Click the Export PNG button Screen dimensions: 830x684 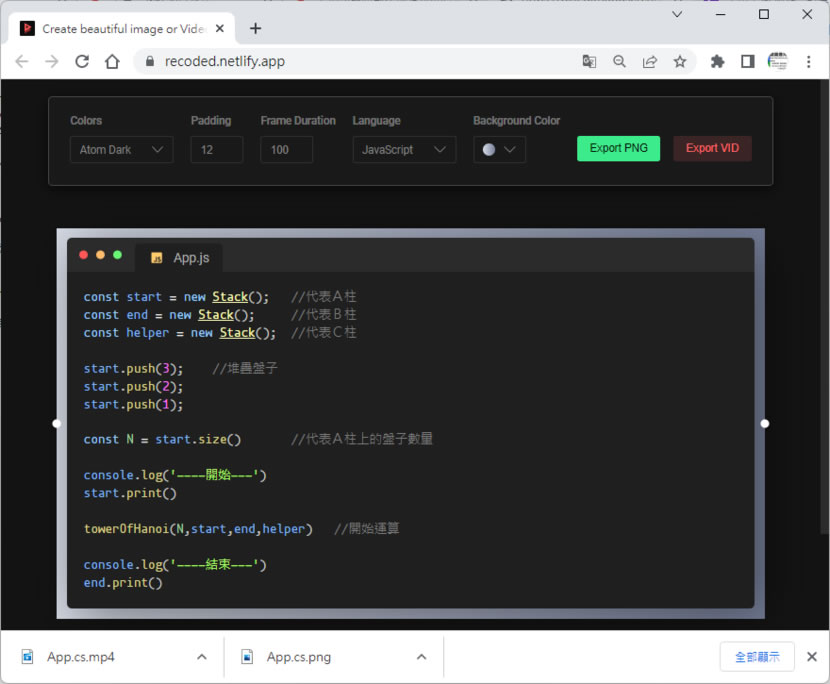click(618, 148)
